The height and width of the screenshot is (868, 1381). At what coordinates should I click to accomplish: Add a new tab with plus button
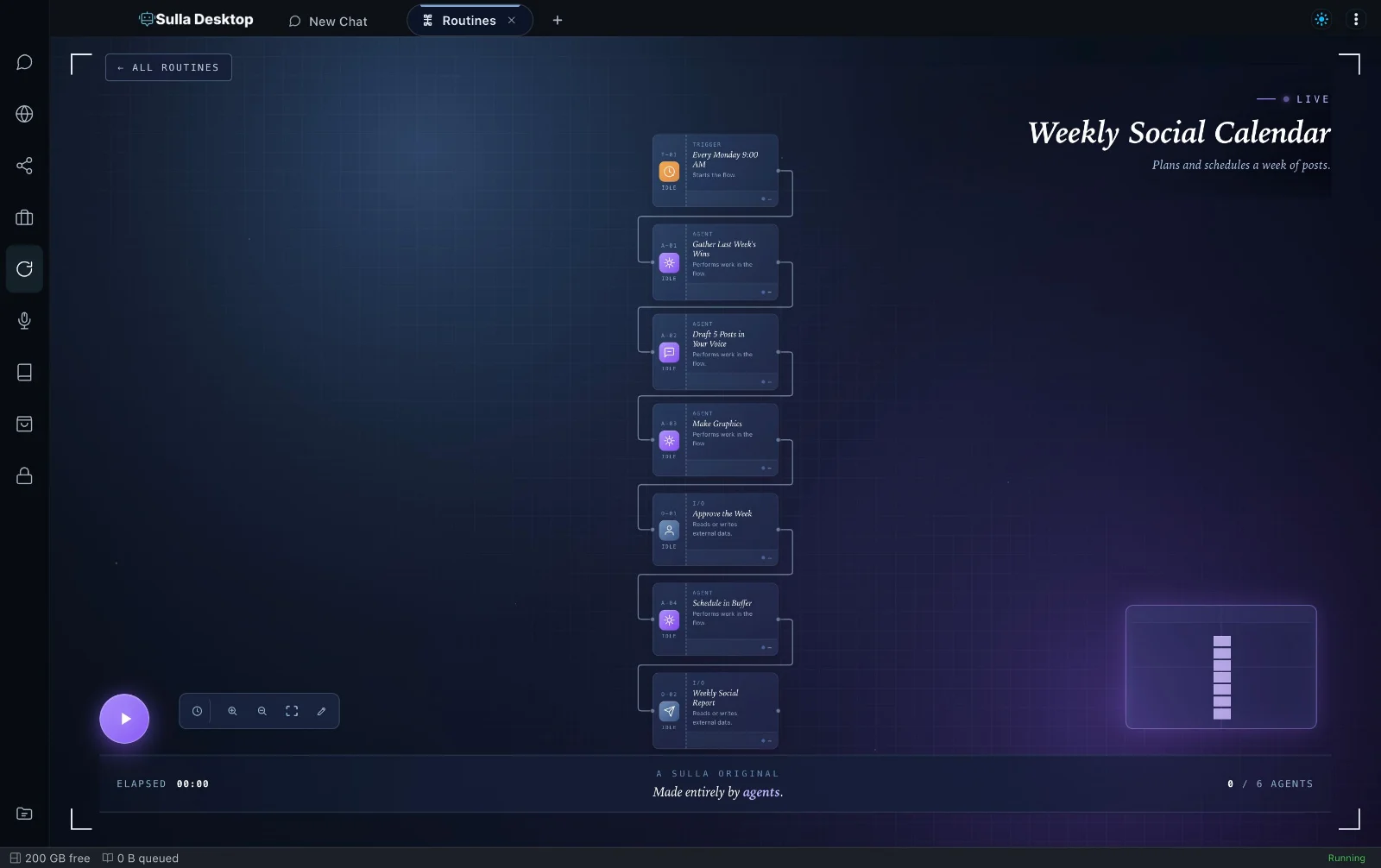click(558, 21)
